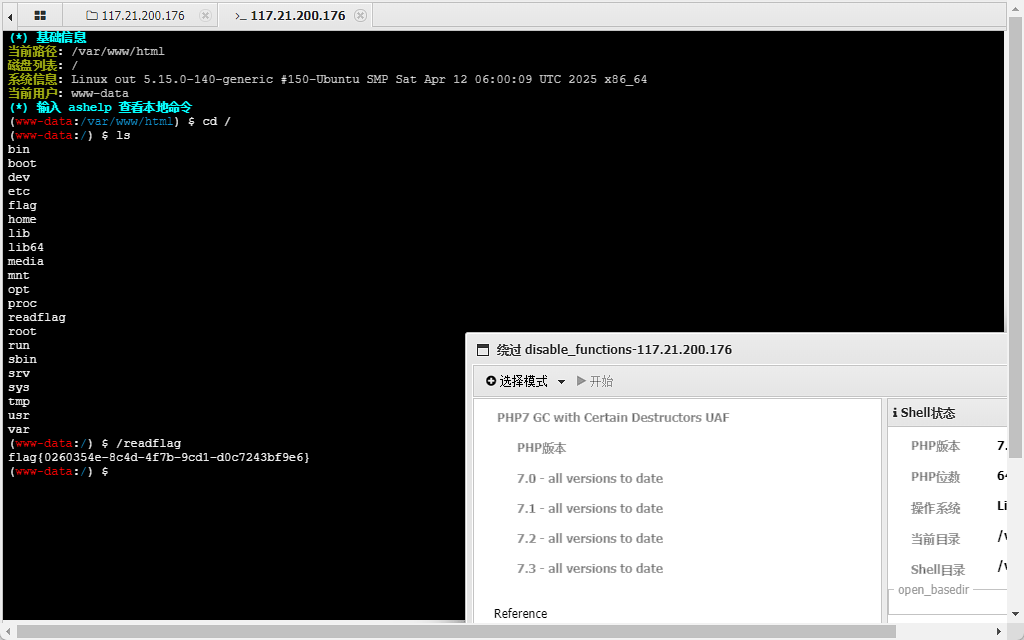Click the /readflag command line

(x=95, y=443)
